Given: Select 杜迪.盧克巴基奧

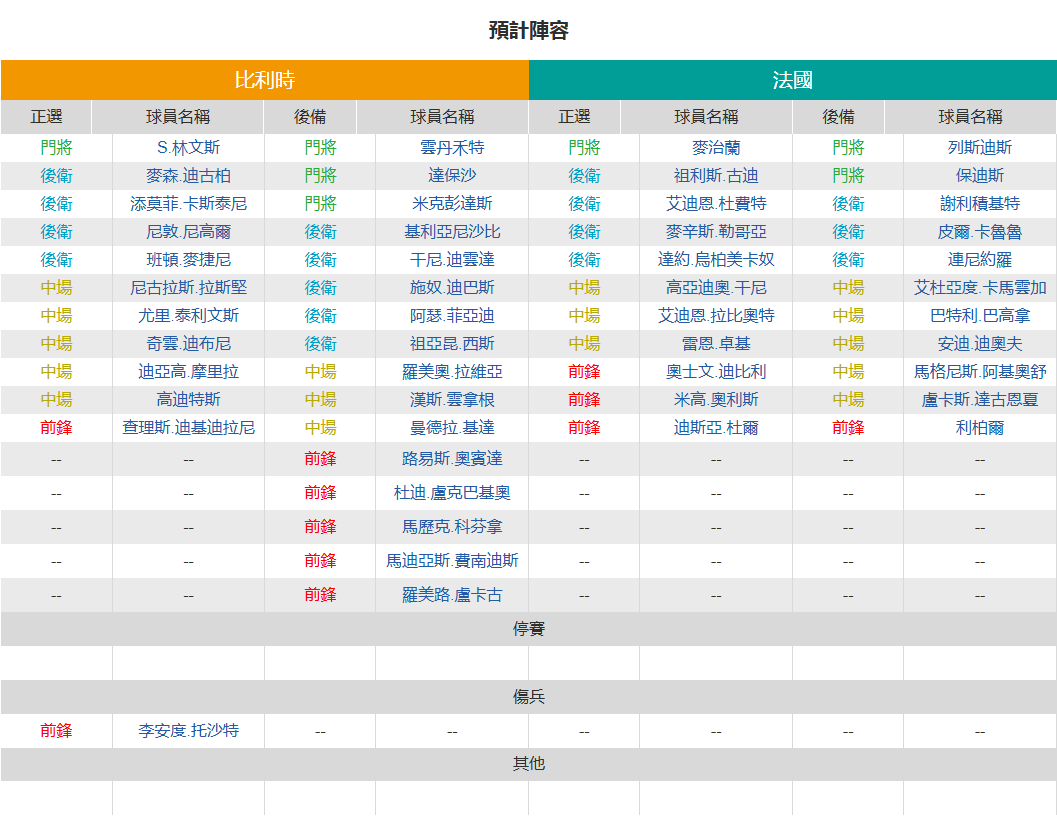Looking at the screenshot, I should (x=452, y=493).
